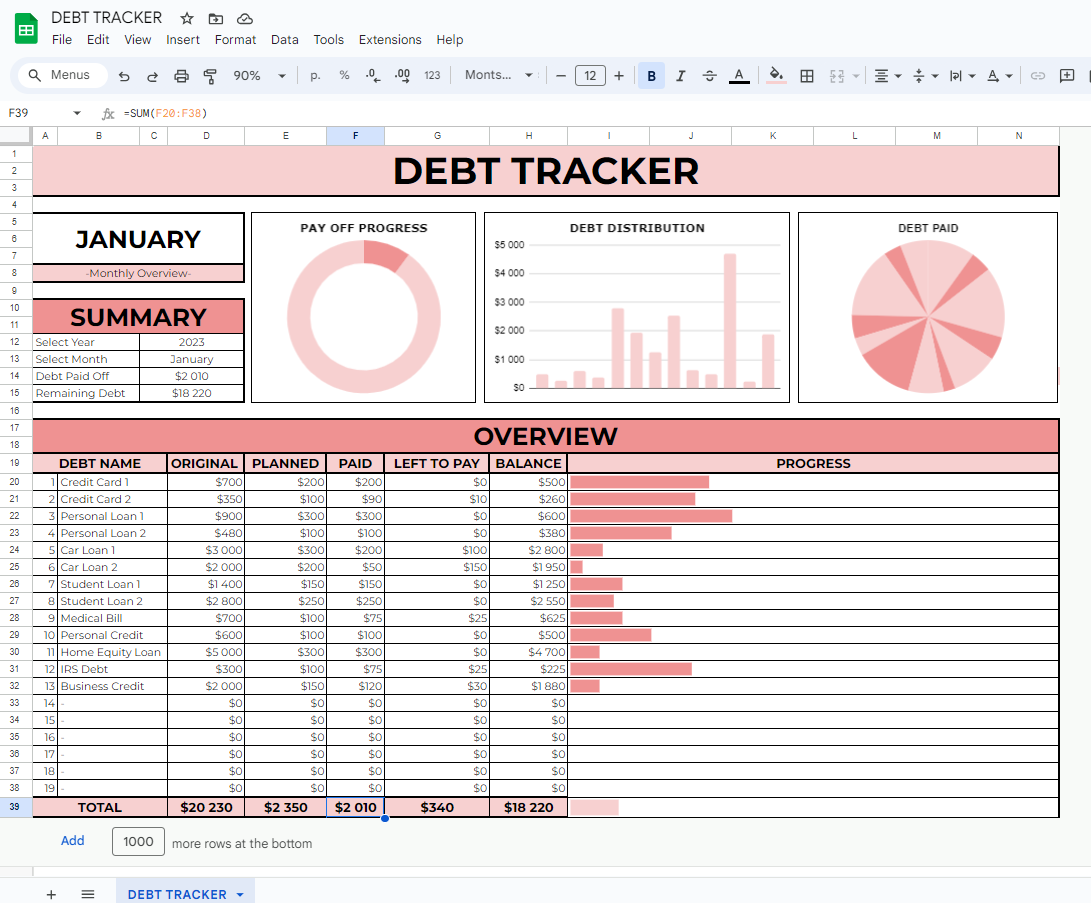Open the DEBT TRACKER tab dropdown arrow

[240, 895]
